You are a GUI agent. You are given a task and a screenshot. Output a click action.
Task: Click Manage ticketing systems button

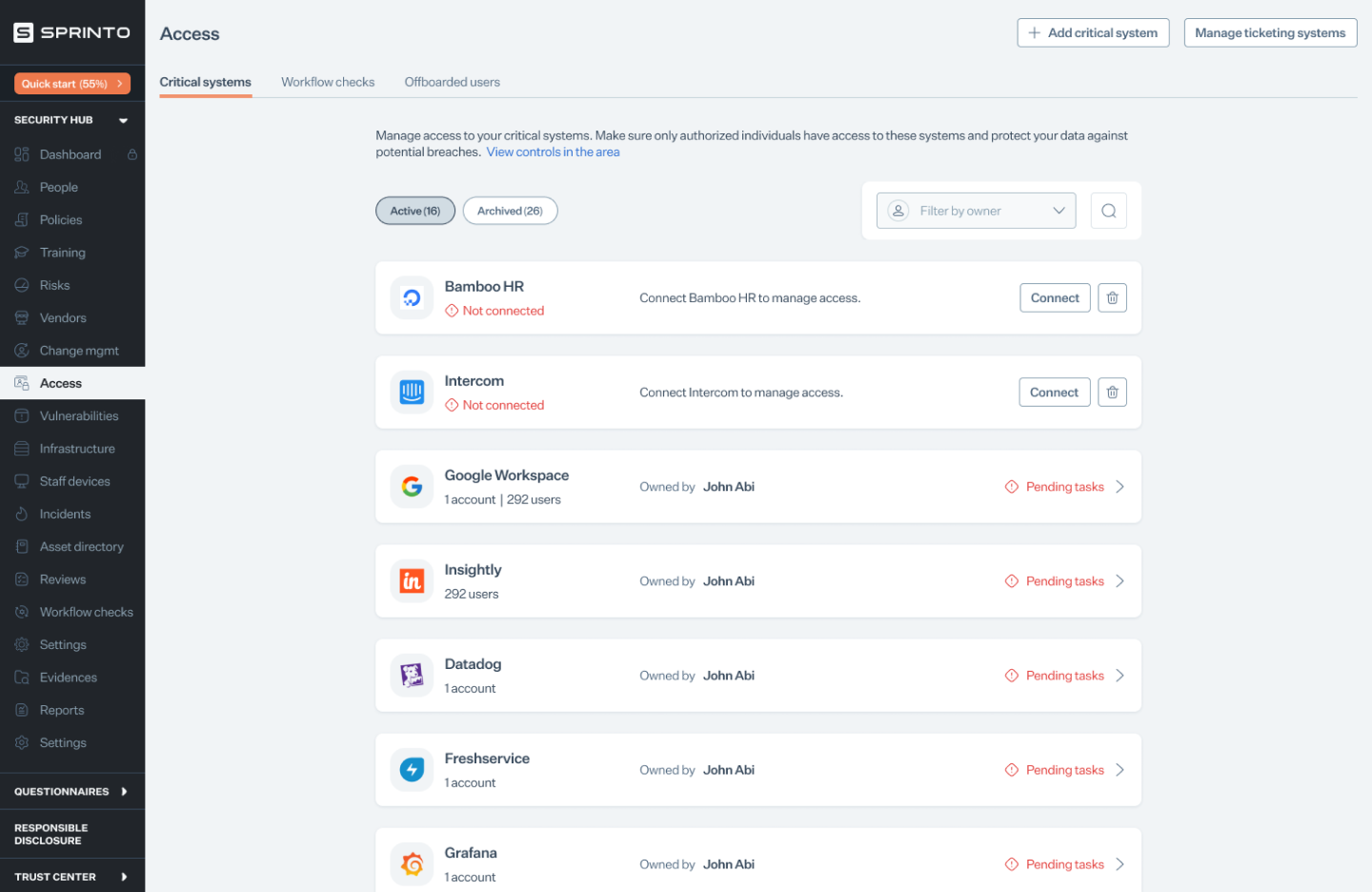coord(1270,33)
